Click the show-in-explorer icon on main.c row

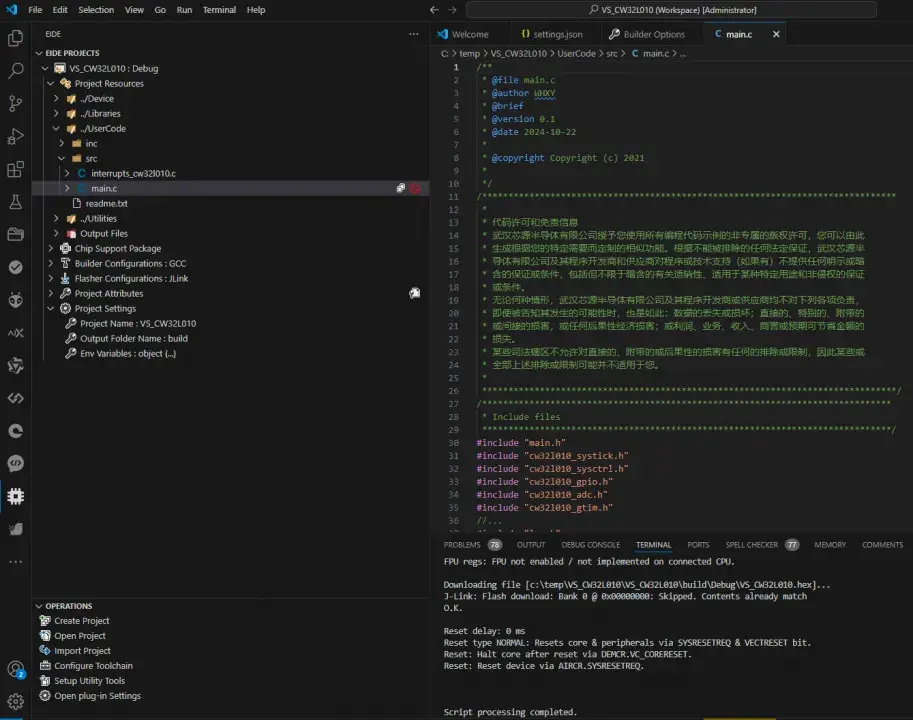[401, 188]
